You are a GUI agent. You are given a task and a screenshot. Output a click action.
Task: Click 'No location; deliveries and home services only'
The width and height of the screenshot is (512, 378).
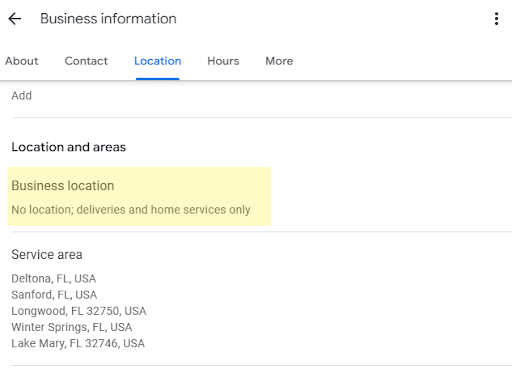(x=131, y=210)
